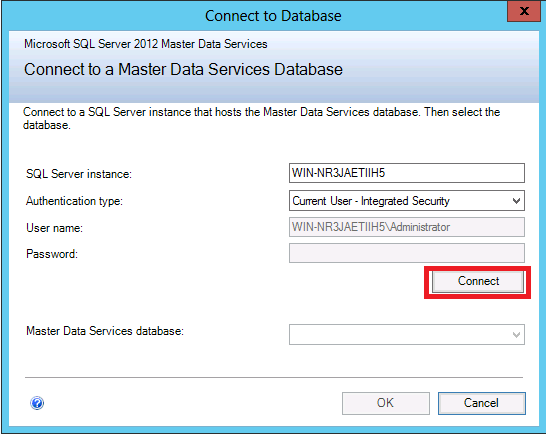Image resolution: width=546 pixels, height=434 pixels.
Task: Focus the Password text box
Action: [x=407, y=253]
